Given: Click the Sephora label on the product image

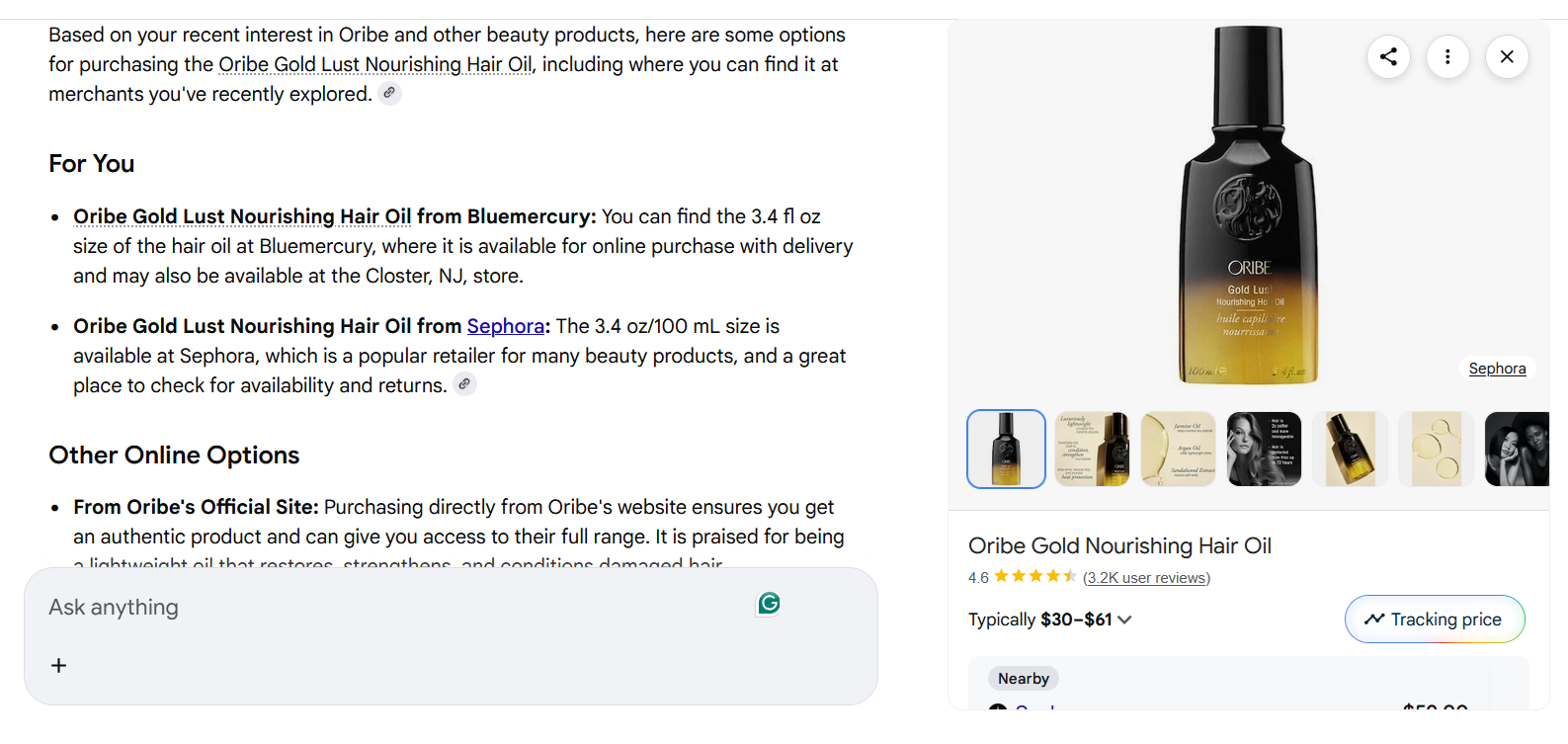Looking at the screenshot, I should [x=1497, y=368].
